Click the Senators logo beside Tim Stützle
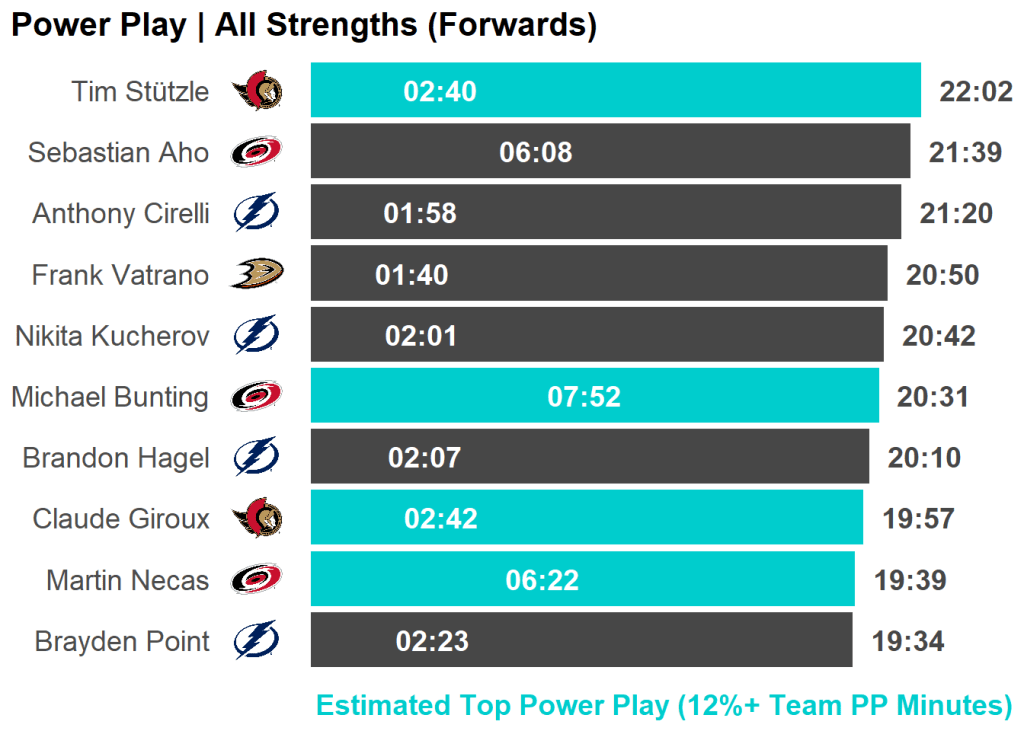Image resolution: width=1024 pixels, height=731 pixels. point(257,92)
